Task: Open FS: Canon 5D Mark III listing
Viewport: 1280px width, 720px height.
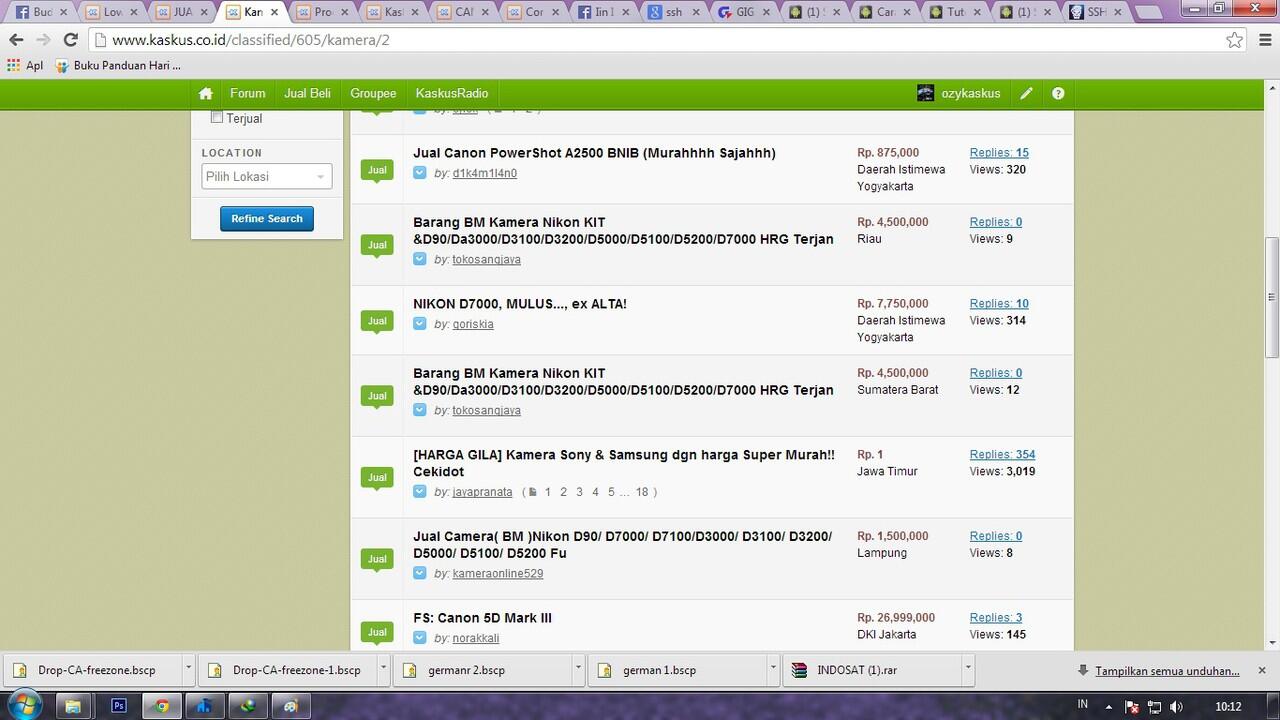Action: pyautogui.click(x=482, y=618)
